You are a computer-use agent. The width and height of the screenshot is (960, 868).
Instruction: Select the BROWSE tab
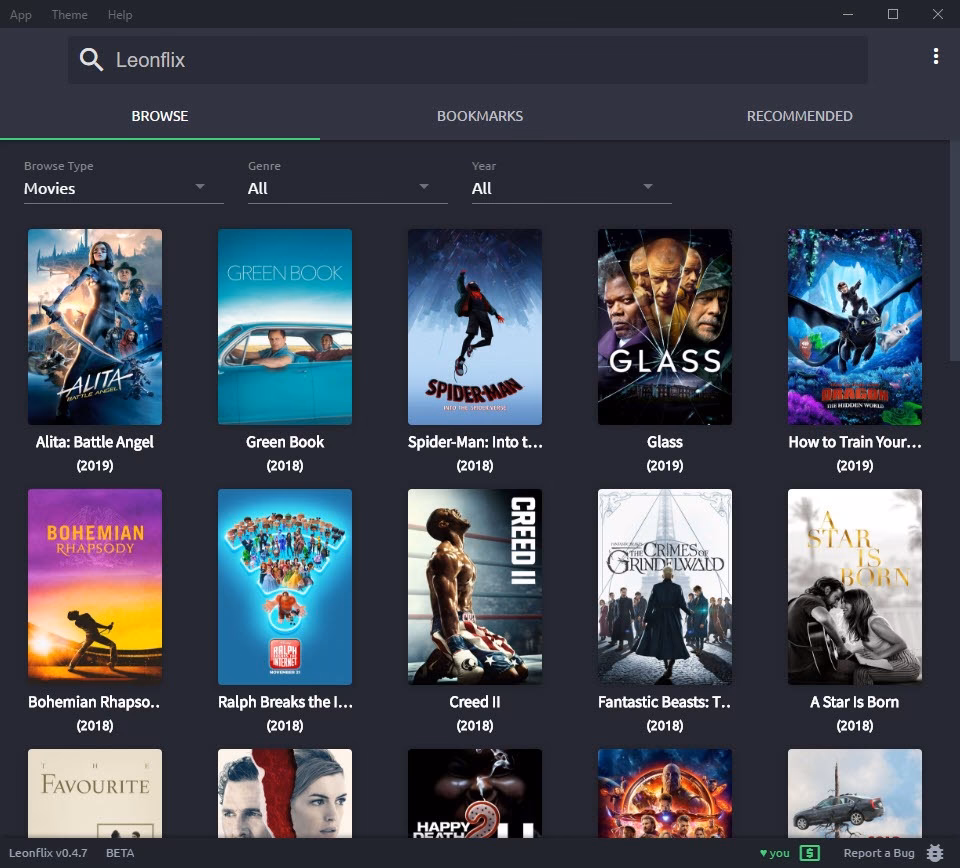point(159,116)
